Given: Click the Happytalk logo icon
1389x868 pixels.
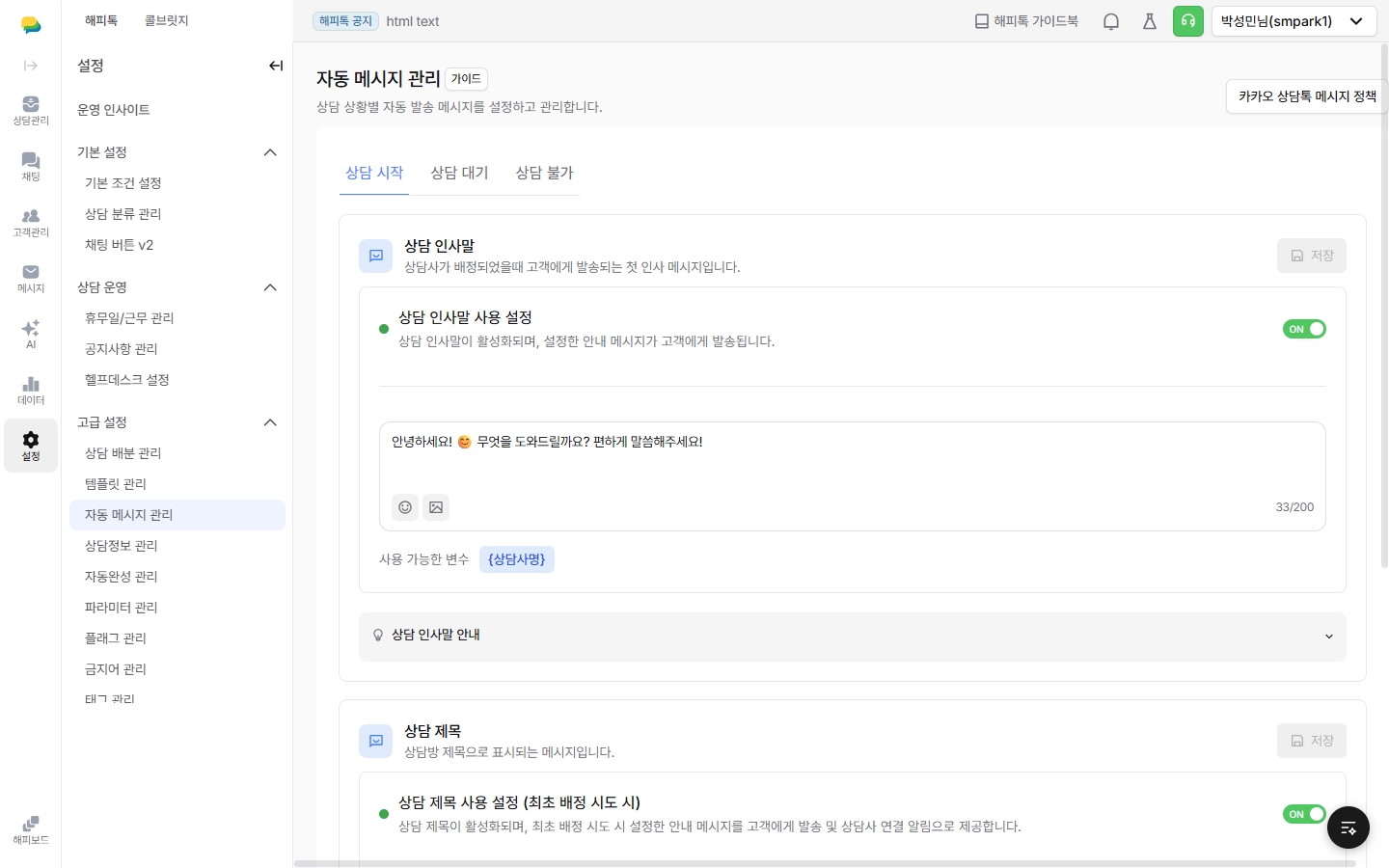Looking at the screenshot, I should (31, 25).
